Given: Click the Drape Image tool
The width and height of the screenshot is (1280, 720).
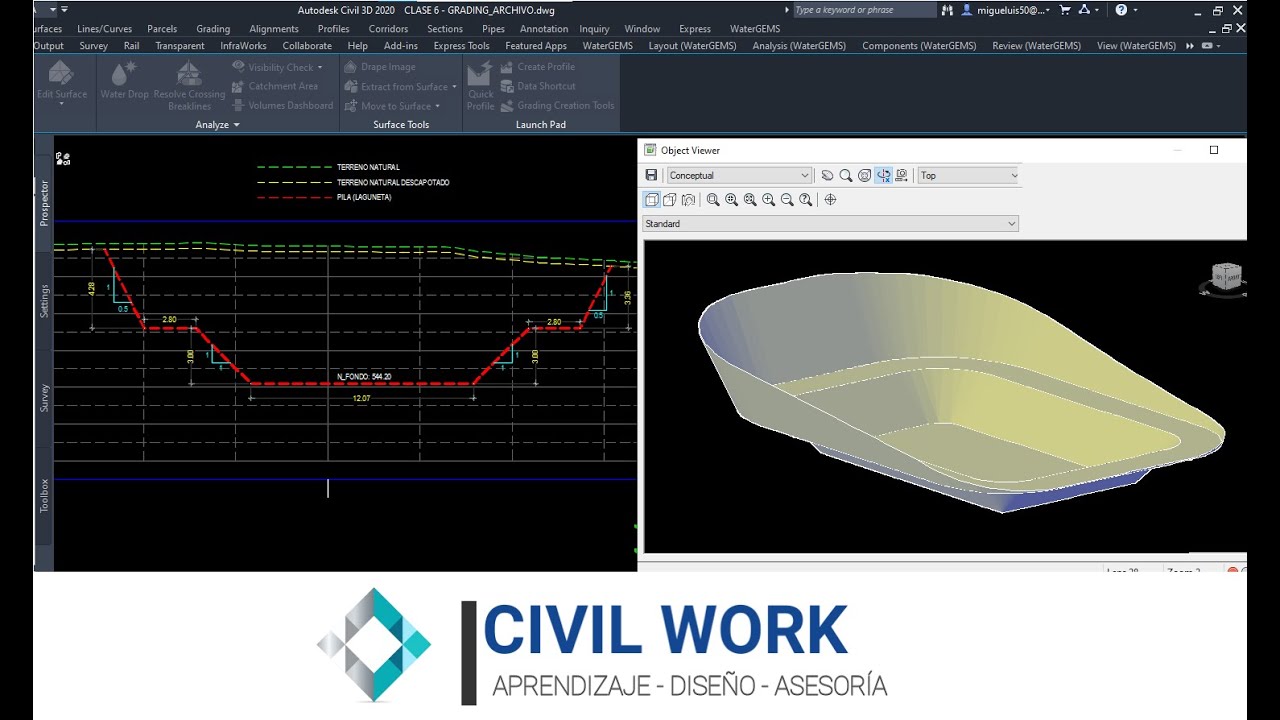Looking at the screenshot, I should [380, 67].
